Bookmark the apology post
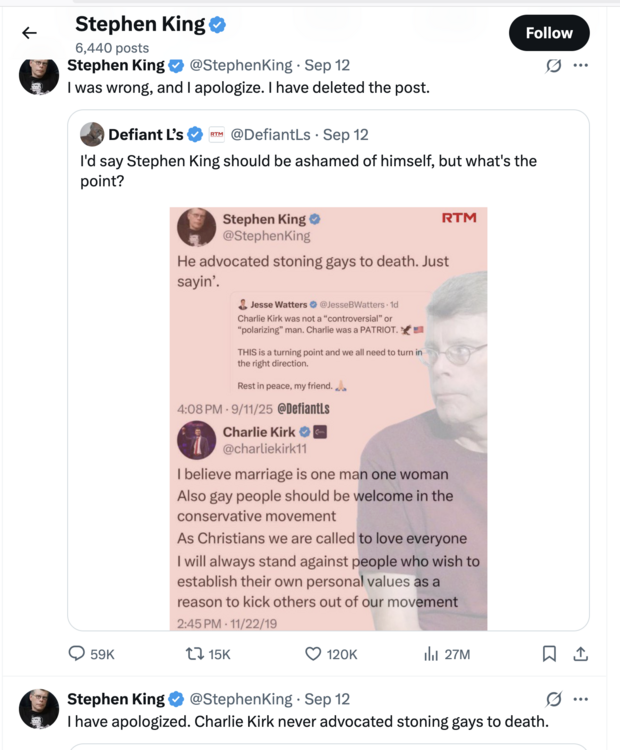This screenshot has width=620, height=750. [549, 654]
